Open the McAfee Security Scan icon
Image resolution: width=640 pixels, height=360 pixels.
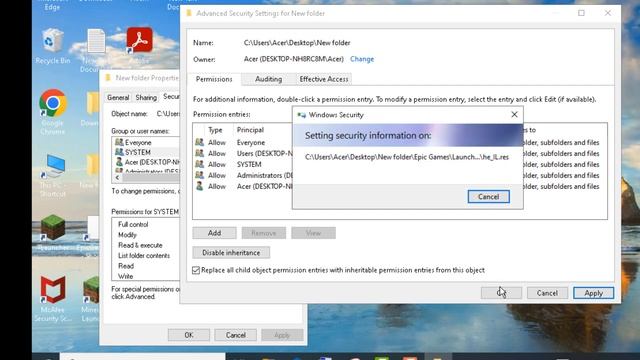coord(53,289)
